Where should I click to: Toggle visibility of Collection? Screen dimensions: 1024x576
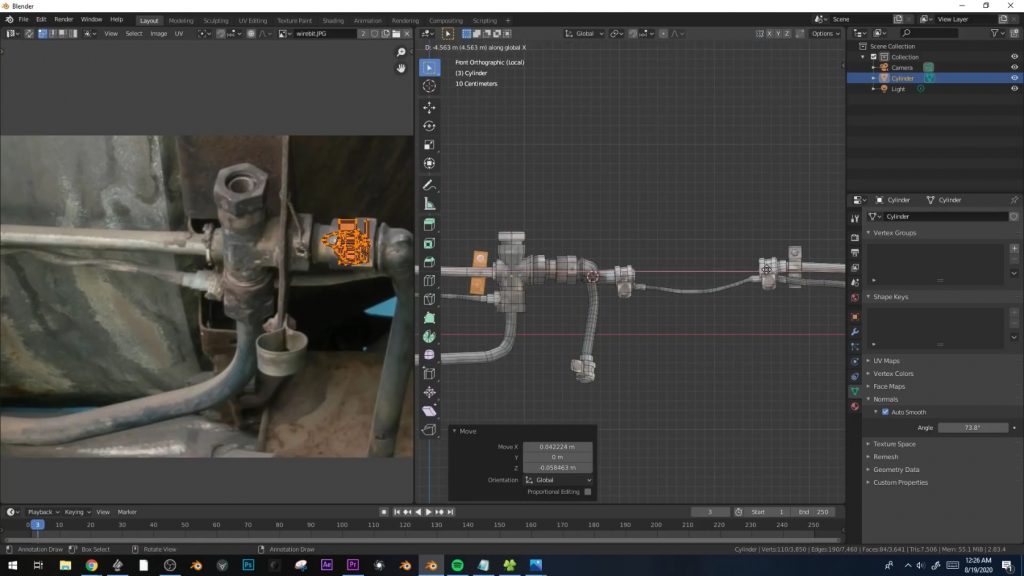click(1014, 57)
